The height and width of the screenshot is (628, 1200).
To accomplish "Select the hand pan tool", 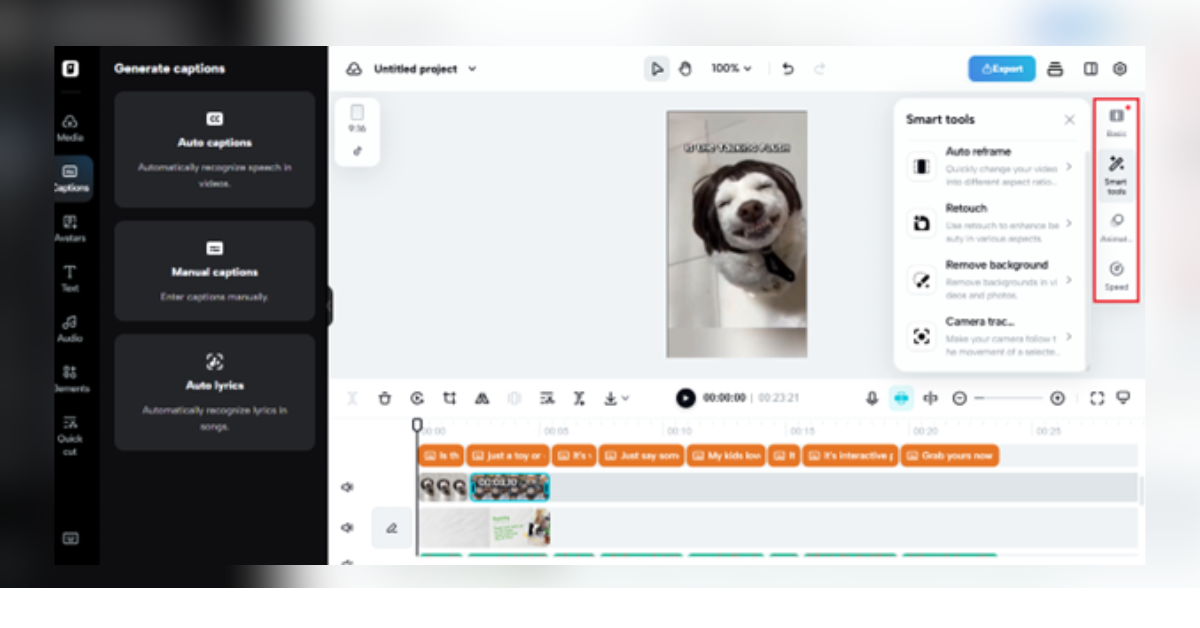I will 685,69.
